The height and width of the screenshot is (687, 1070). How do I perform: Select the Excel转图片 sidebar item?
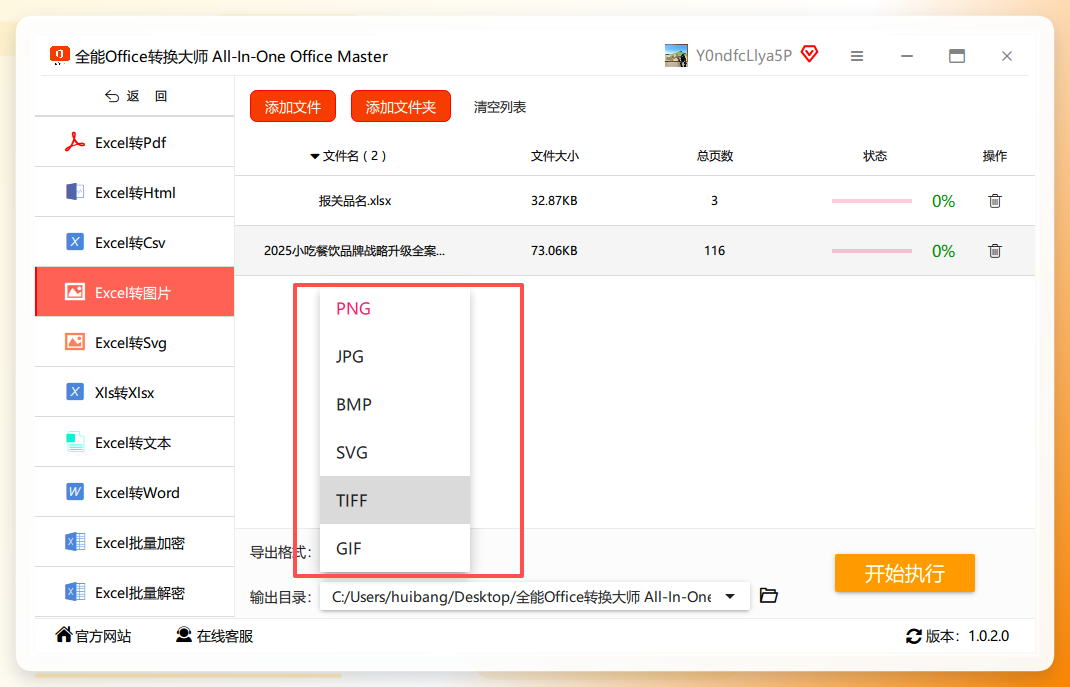click(x=134, y=292)
